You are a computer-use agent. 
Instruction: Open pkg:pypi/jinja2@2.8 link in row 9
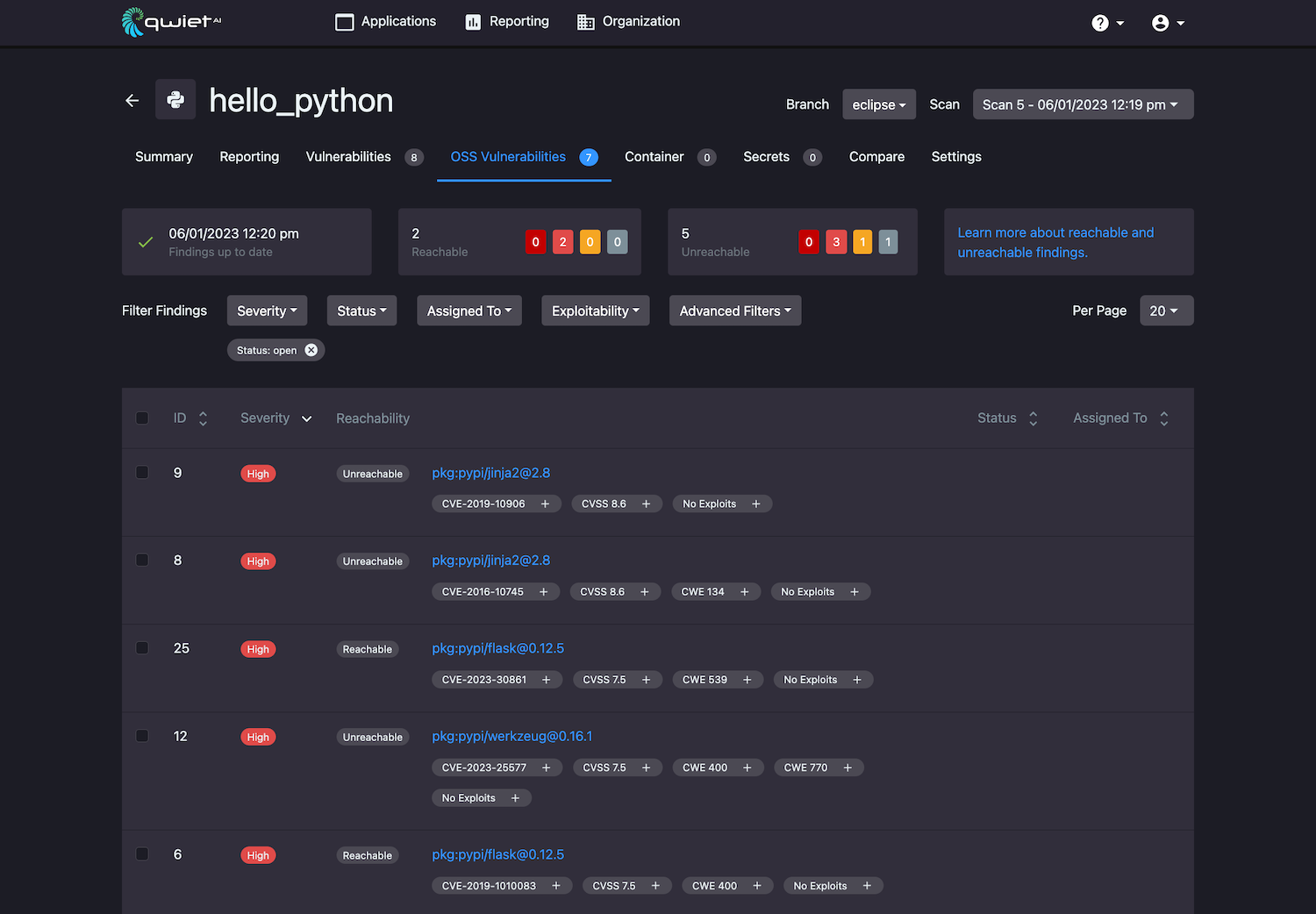(x=491, y=473)
